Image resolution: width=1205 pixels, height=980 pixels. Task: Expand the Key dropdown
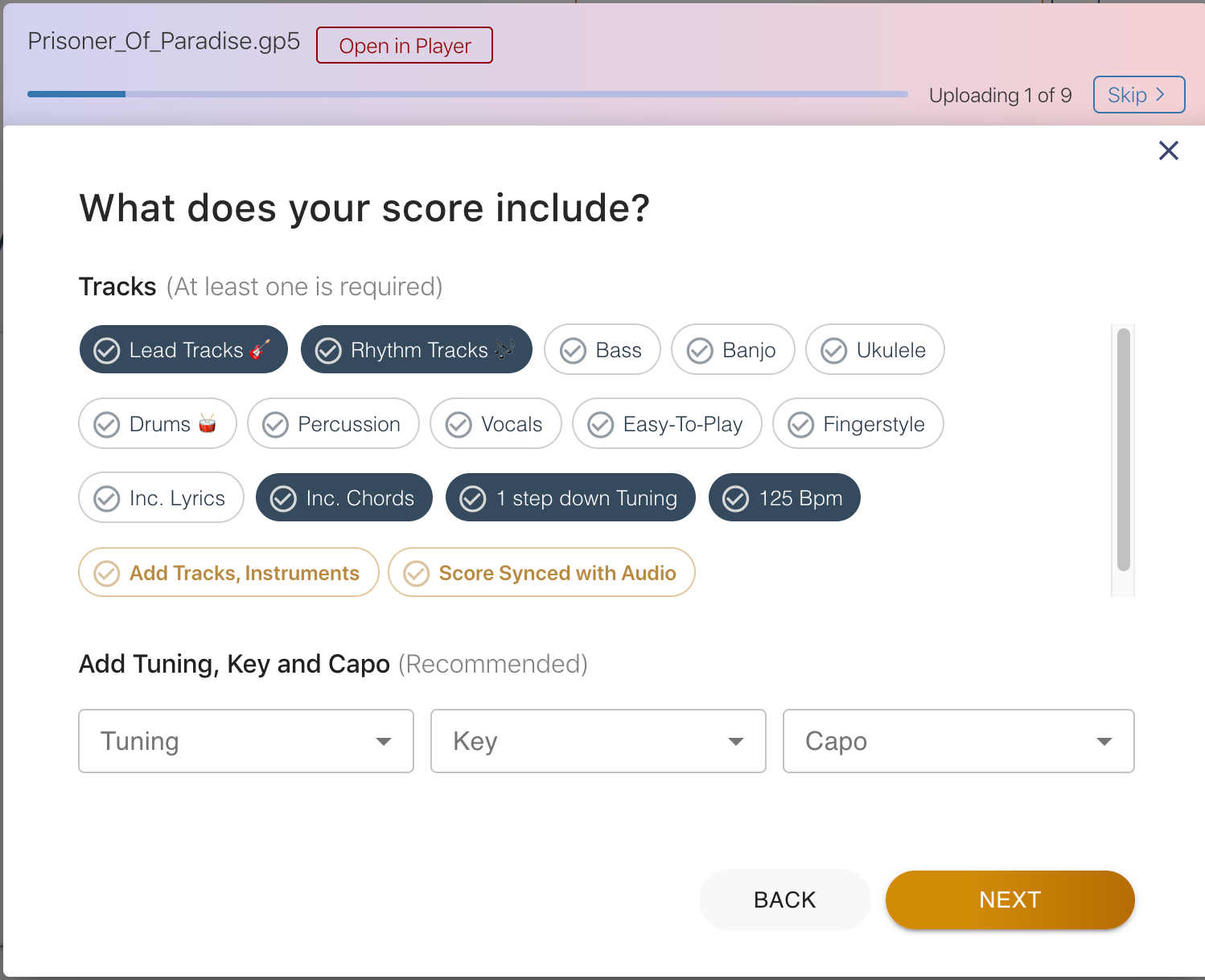[x=598, y=741]
